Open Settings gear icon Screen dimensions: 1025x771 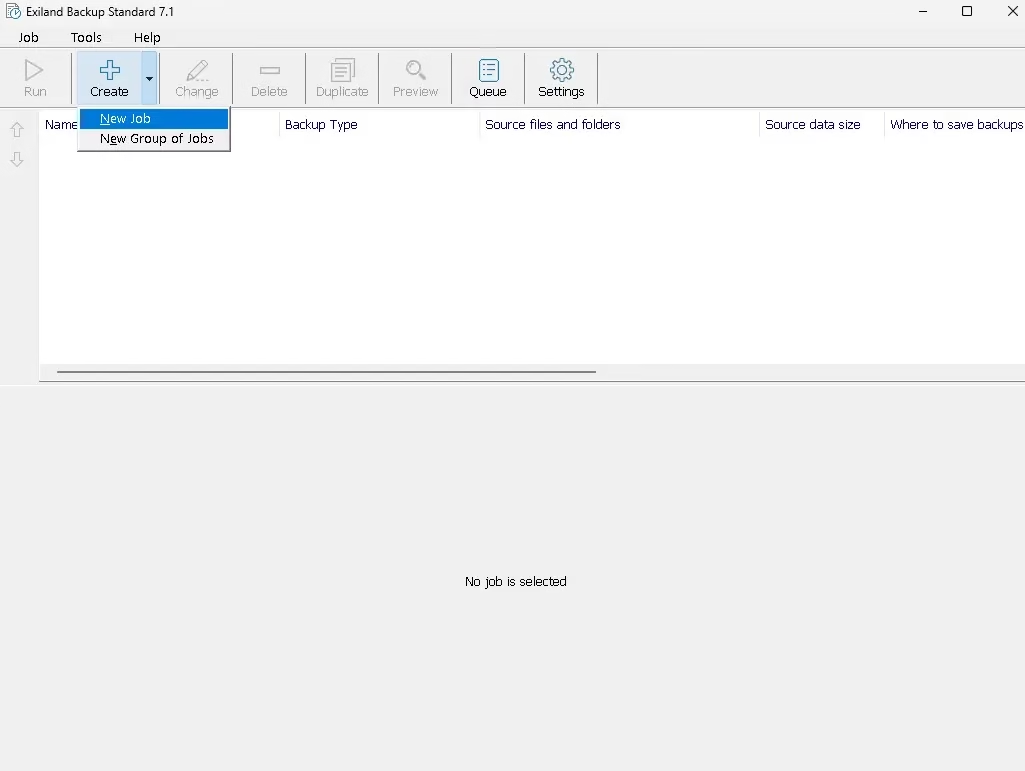[561, 71]
